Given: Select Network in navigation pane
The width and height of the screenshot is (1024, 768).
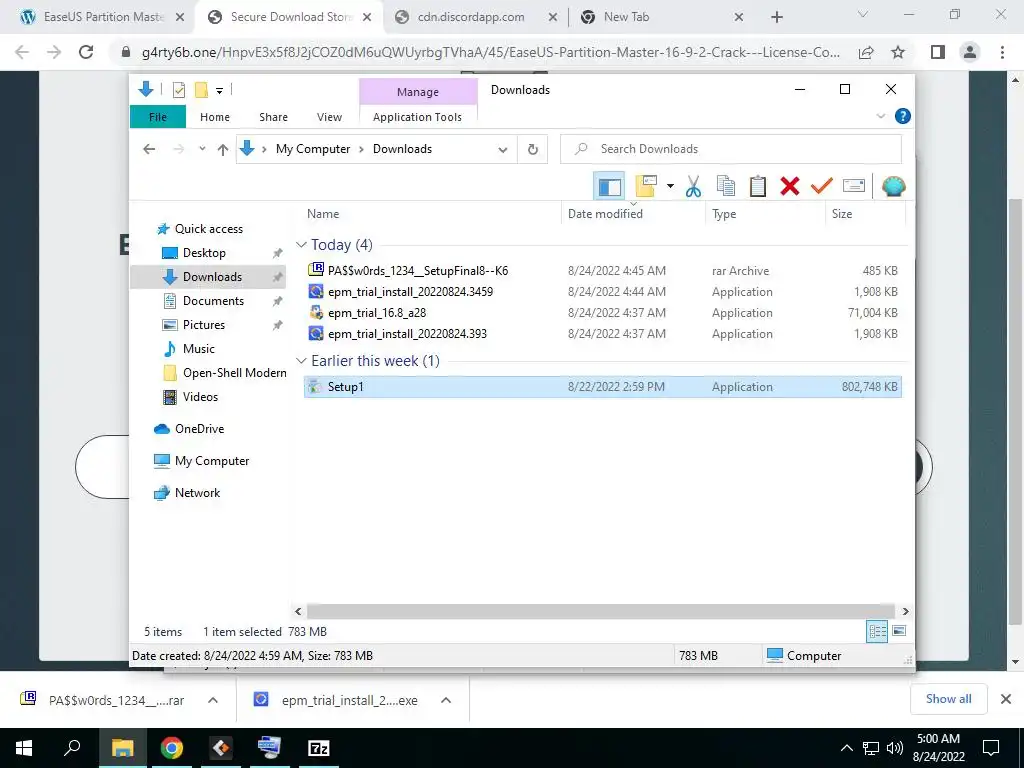Looking at the screenshot, I should (x=197, y=493).
